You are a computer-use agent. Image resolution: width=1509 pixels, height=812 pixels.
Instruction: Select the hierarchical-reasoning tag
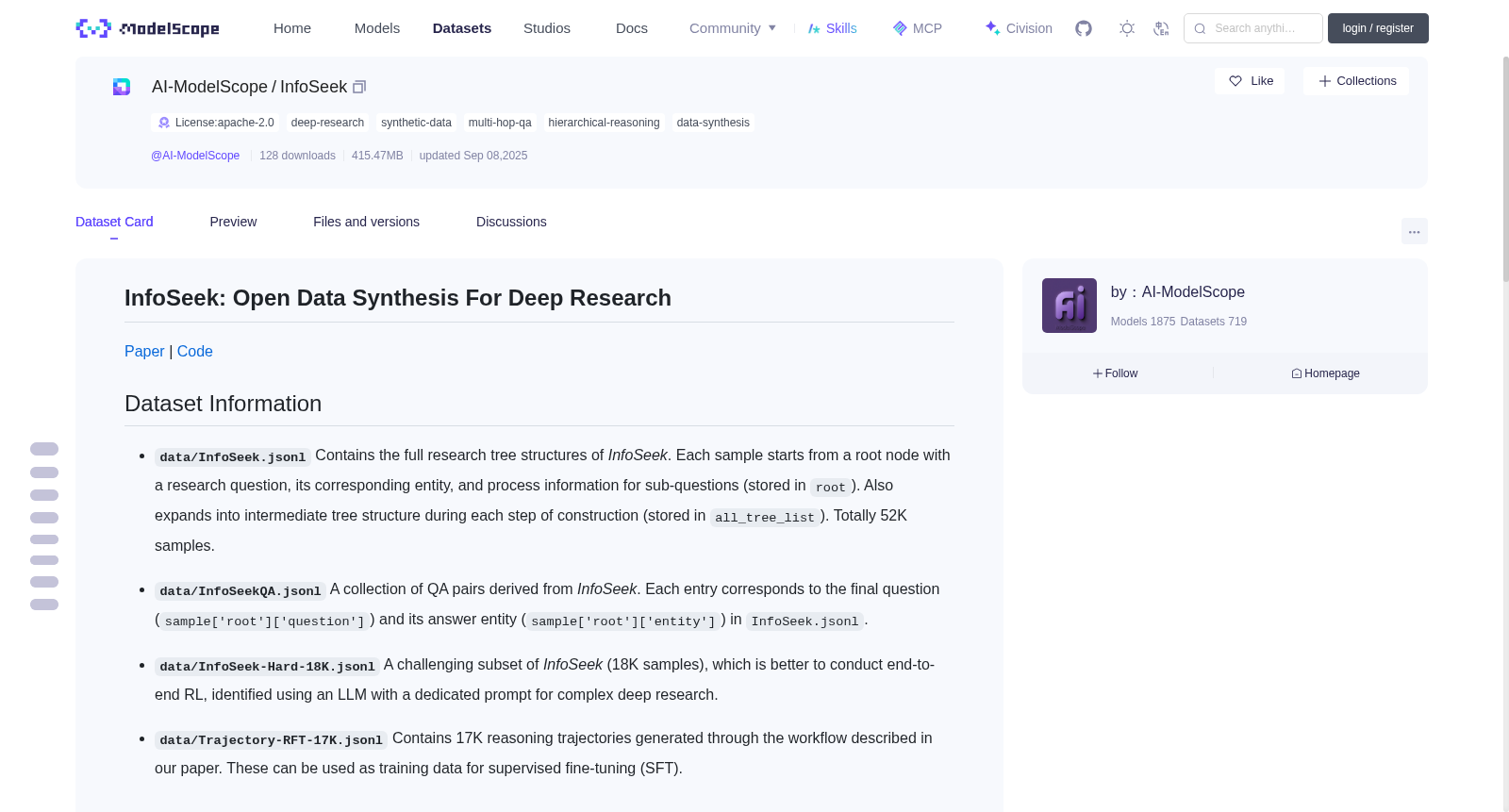[604, 123]
